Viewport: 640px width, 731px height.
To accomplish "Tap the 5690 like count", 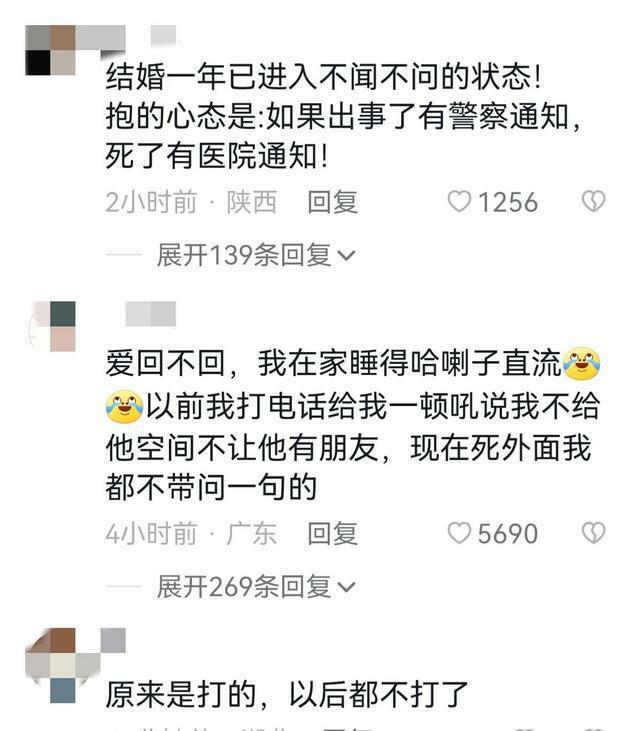I will (508, 533).
